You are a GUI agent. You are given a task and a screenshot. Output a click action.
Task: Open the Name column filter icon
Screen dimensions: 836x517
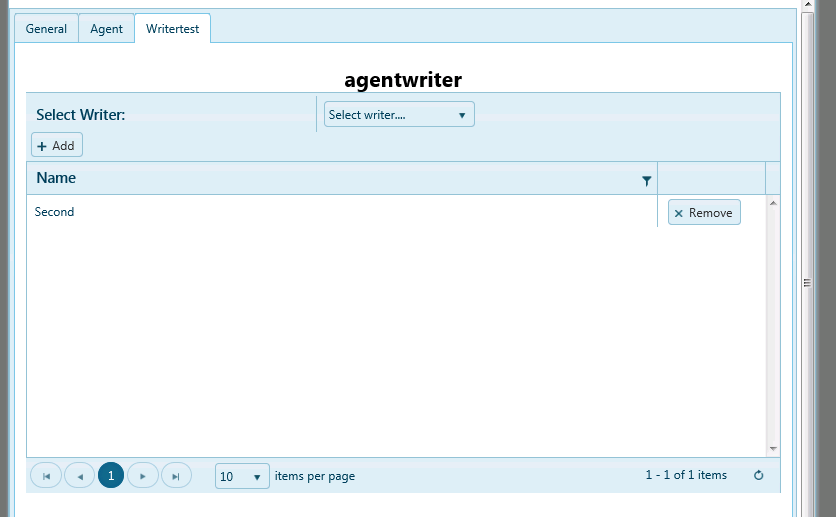tap(647, 180)
